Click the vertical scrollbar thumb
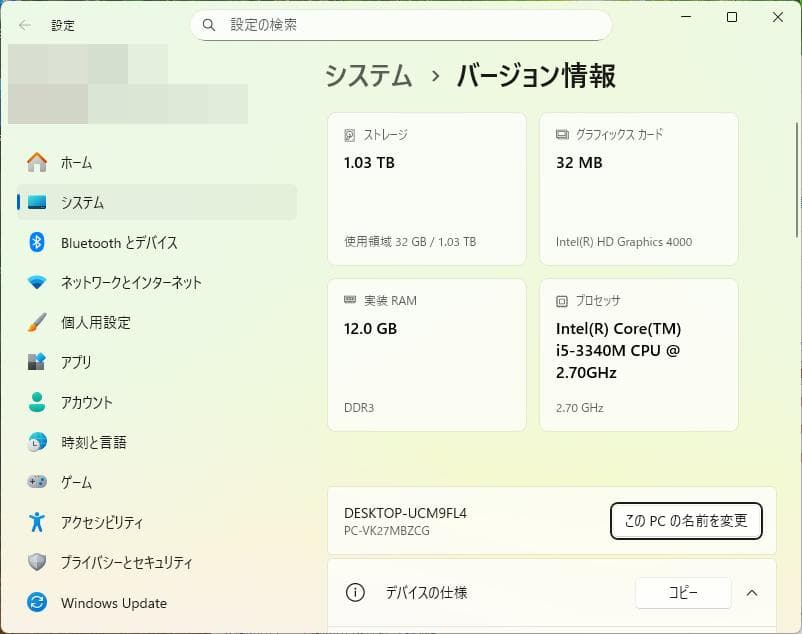Image resolution: width=802 pixels, height=634 pixels. tap(797, 179)
